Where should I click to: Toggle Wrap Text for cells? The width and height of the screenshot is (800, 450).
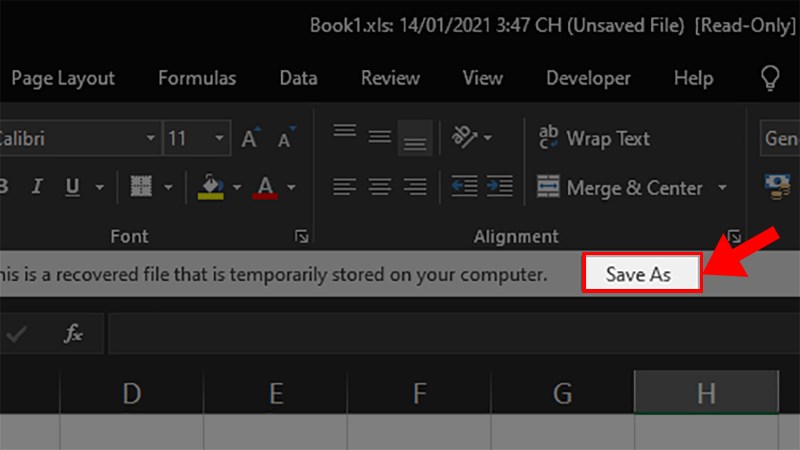(x=594, y=138)
